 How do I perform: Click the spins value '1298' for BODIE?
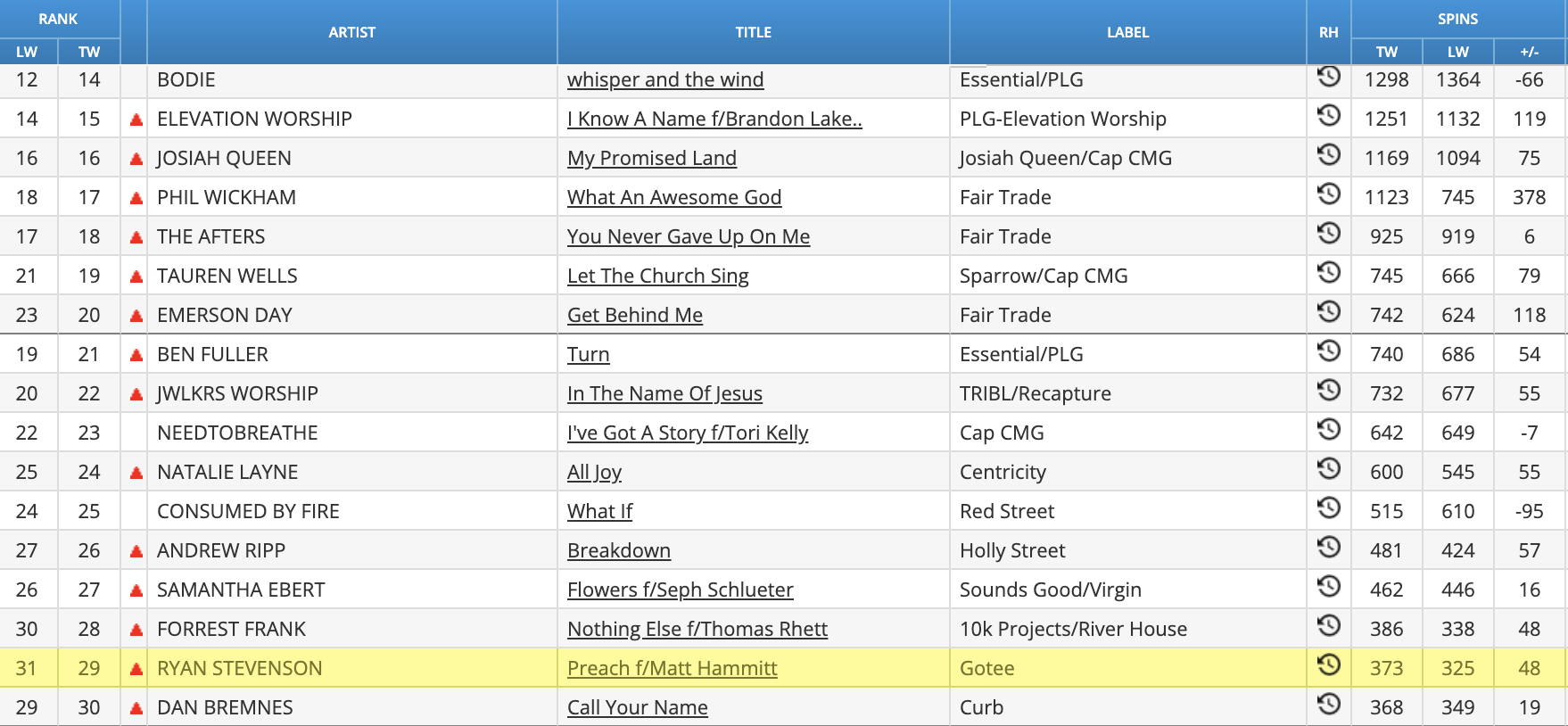[1387, 79]
